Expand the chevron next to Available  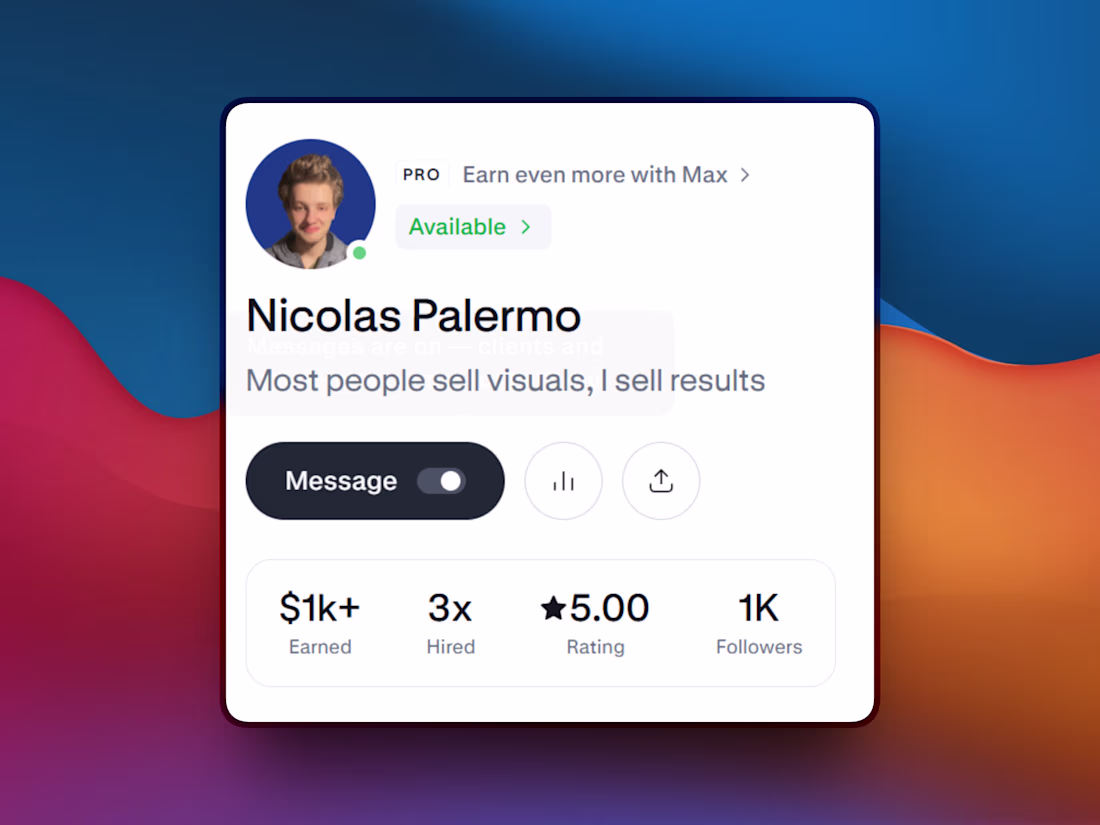pyautogui.click(x=525, y=227)
